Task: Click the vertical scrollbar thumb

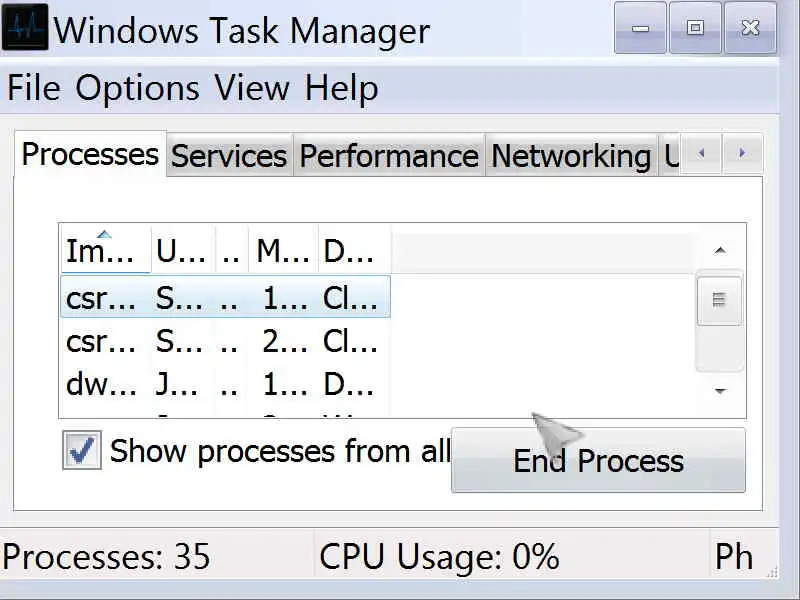Action: tap(719, 299)
